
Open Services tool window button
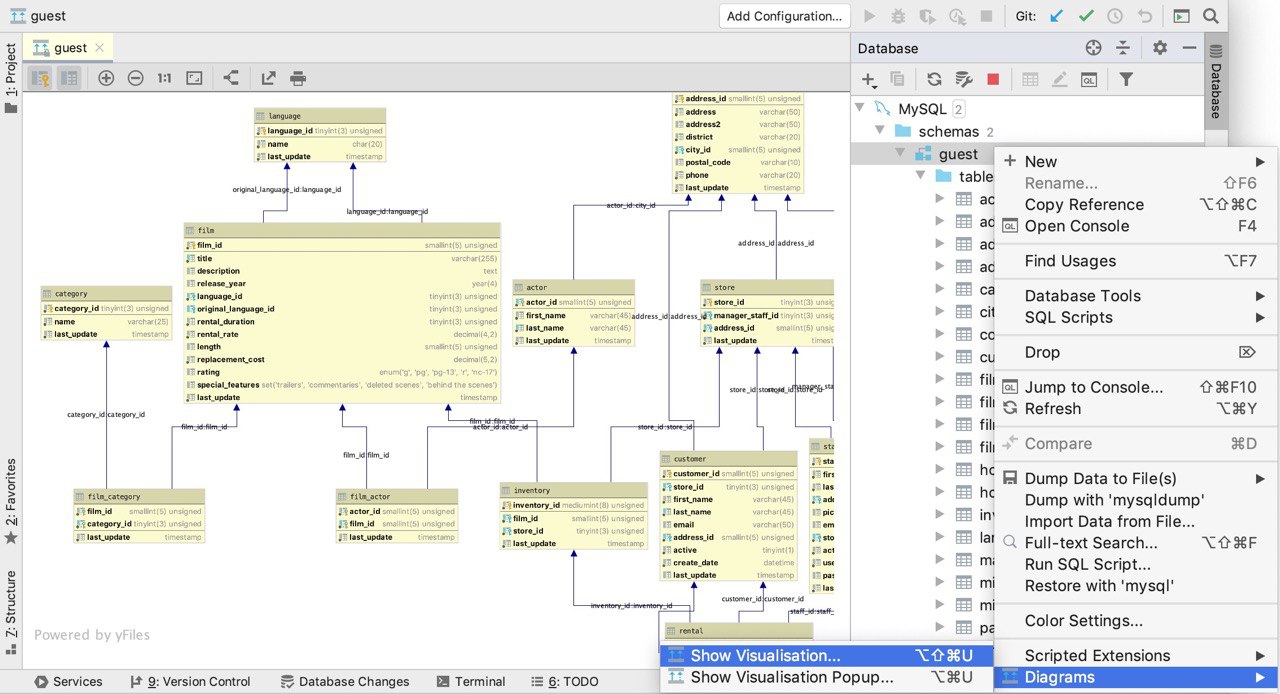coord(68,682)
